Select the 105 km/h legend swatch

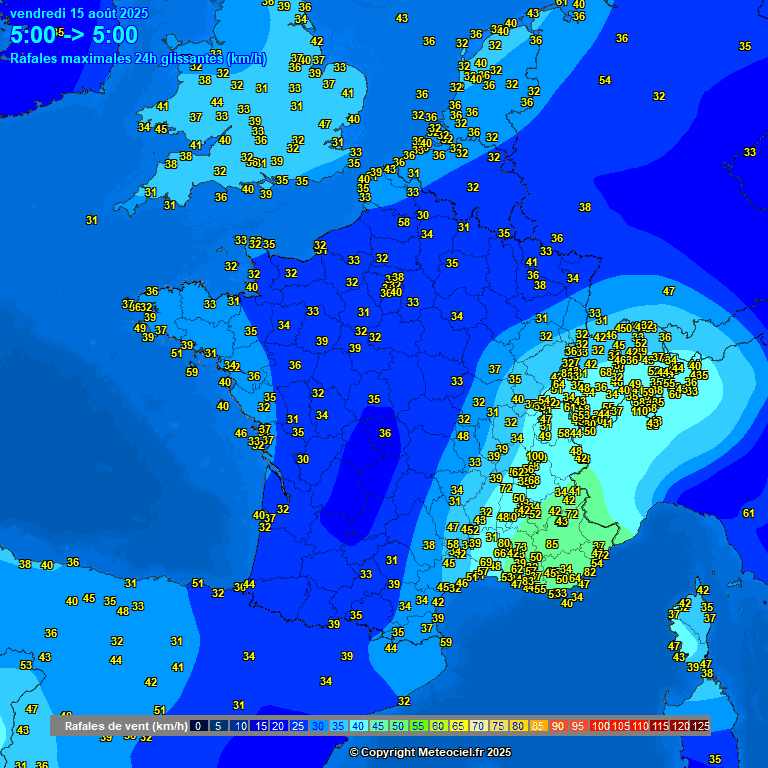click(620, 726)
